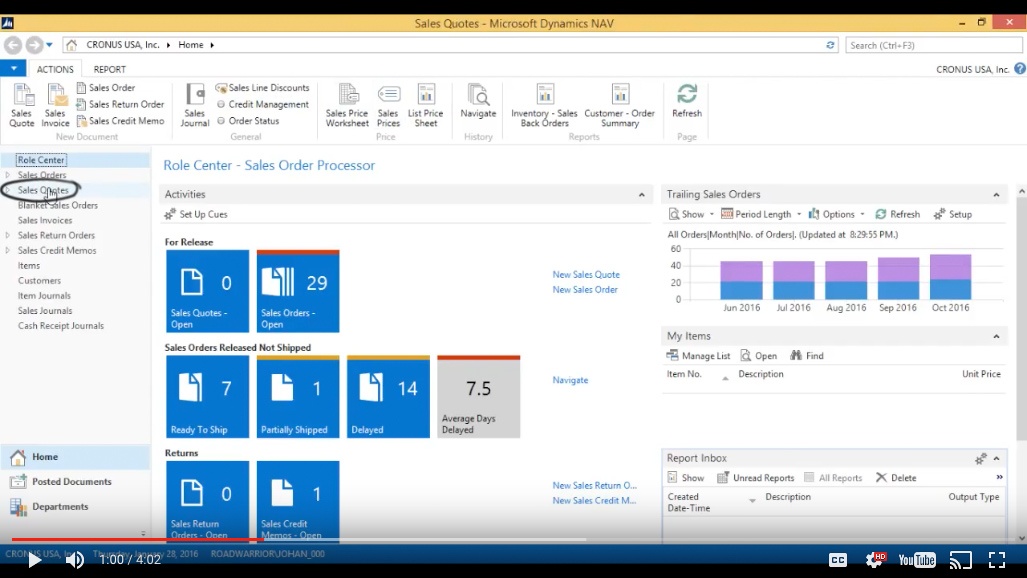The height and width of the screenshot is (578, 1027).
Task: Click the New Sales Quote link
Action: tap(586, 275)
